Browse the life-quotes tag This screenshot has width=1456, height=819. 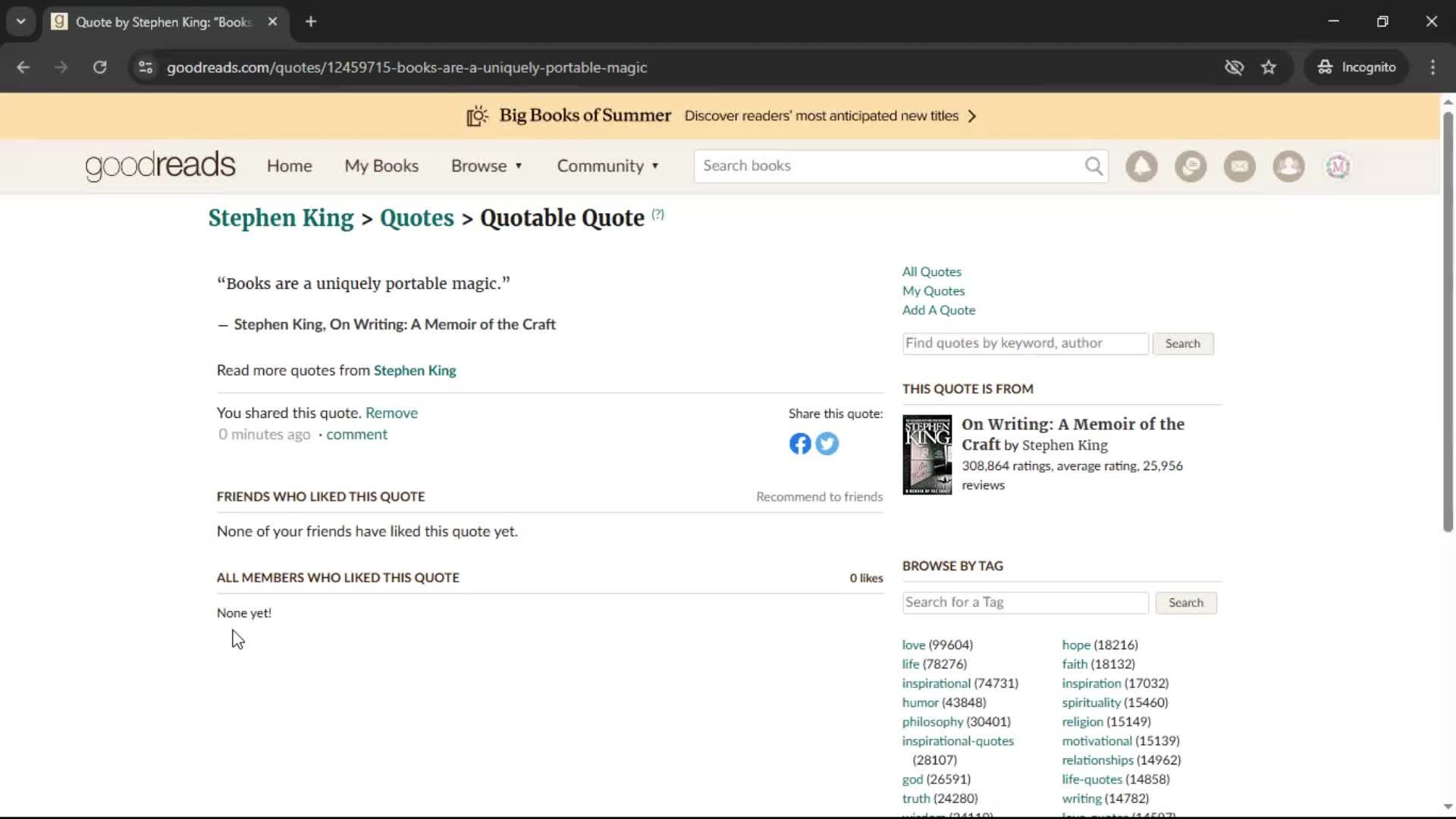pos(1092,780)
